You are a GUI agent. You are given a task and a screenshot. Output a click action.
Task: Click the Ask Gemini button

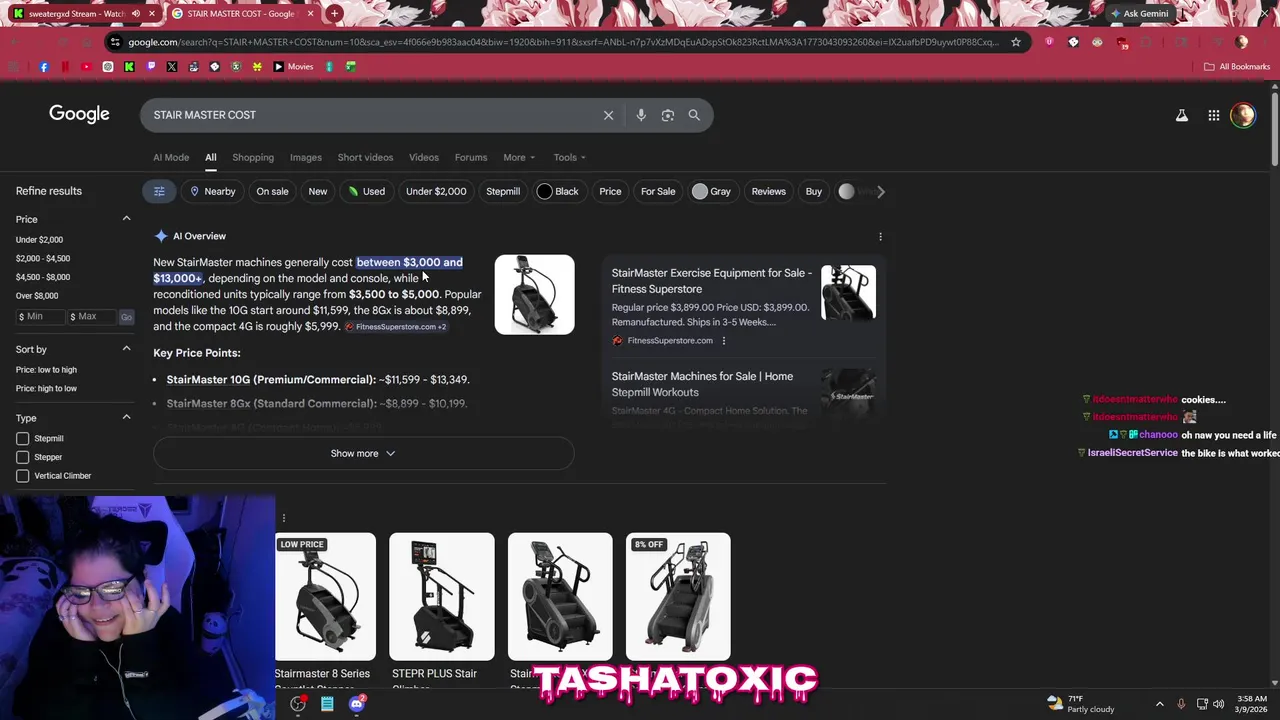point(1139,14)
